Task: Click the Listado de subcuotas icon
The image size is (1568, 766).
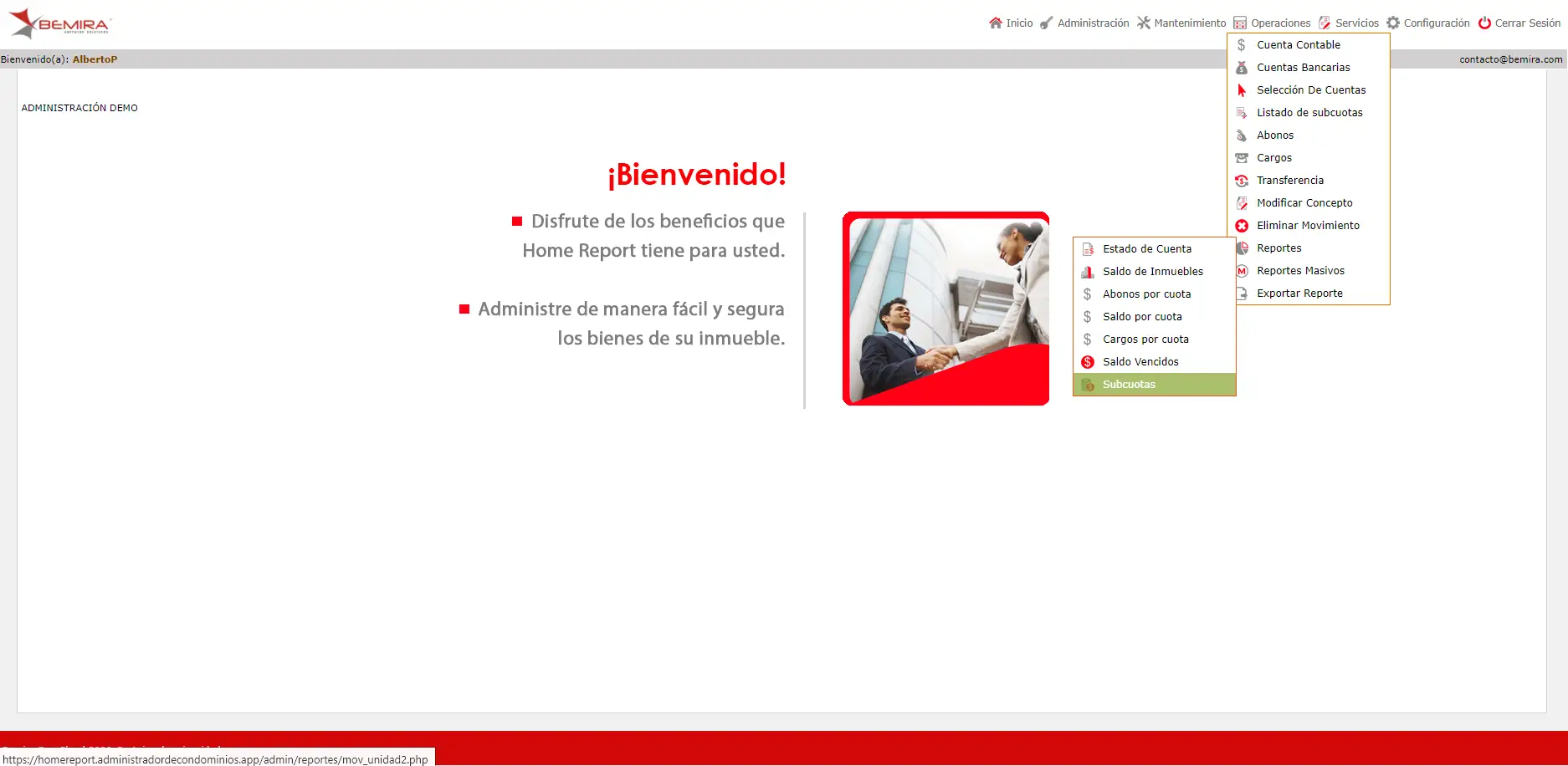Action: tap(1242, 113)
